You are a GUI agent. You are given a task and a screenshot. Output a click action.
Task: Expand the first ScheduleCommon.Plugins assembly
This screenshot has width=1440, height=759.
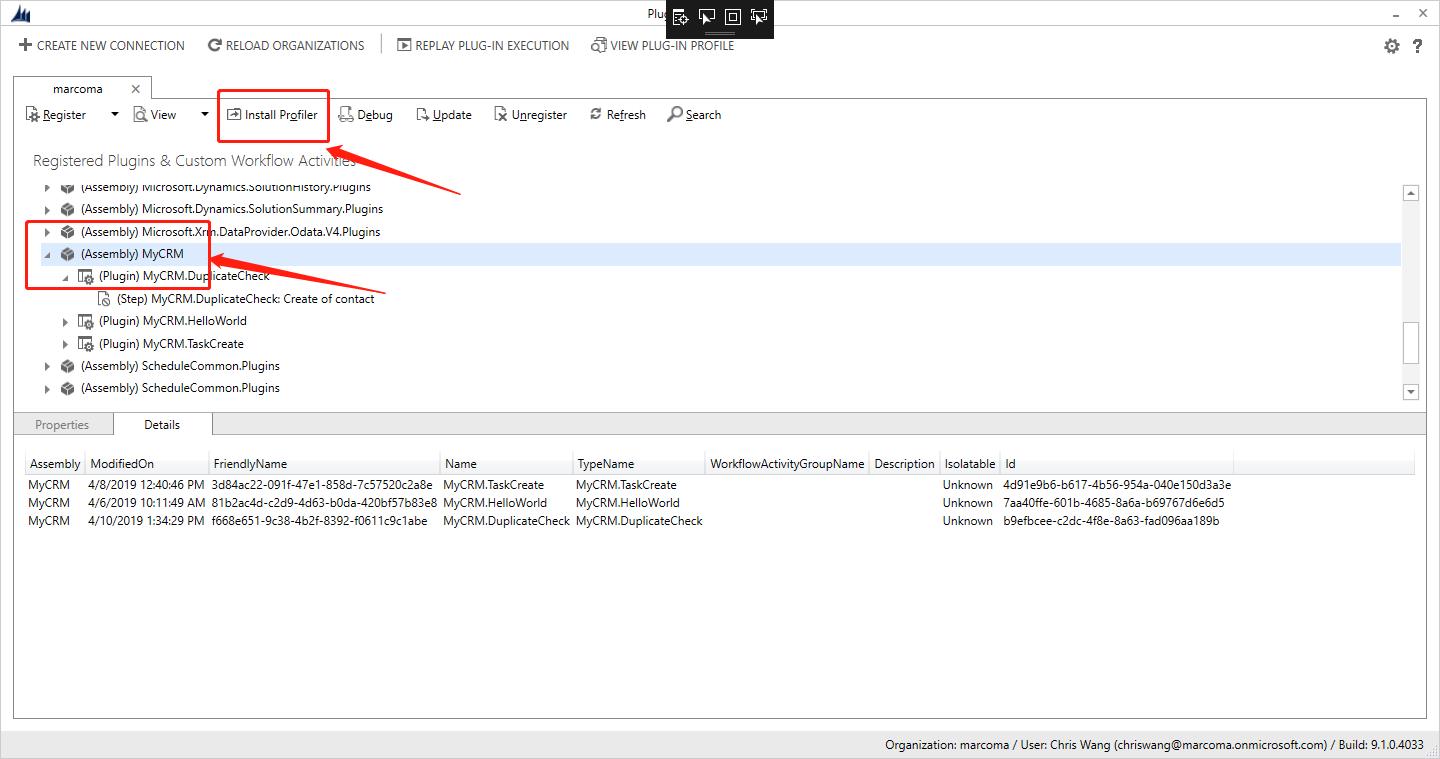point(47,366)
